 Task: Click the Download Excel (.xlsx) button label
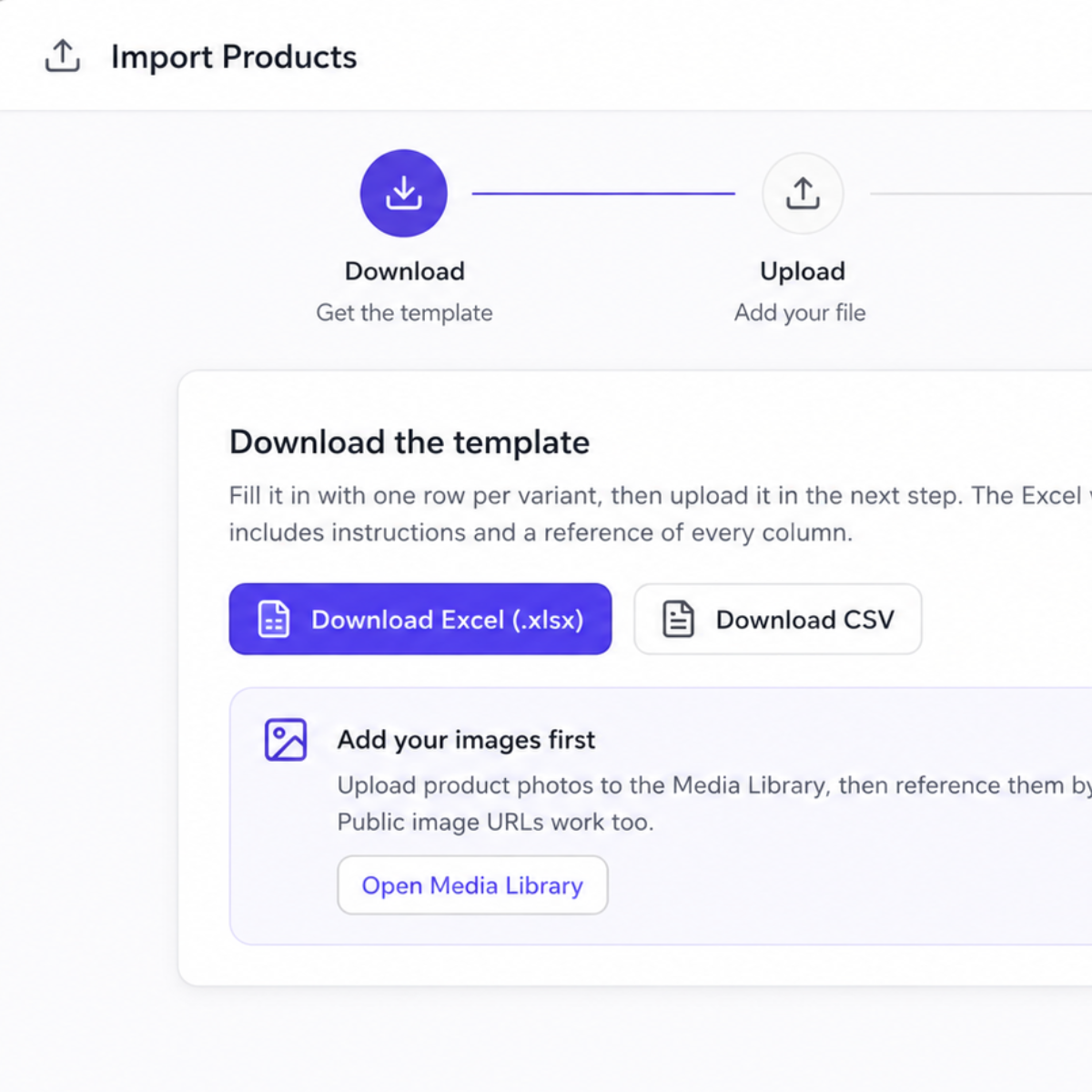coord(447,620)
